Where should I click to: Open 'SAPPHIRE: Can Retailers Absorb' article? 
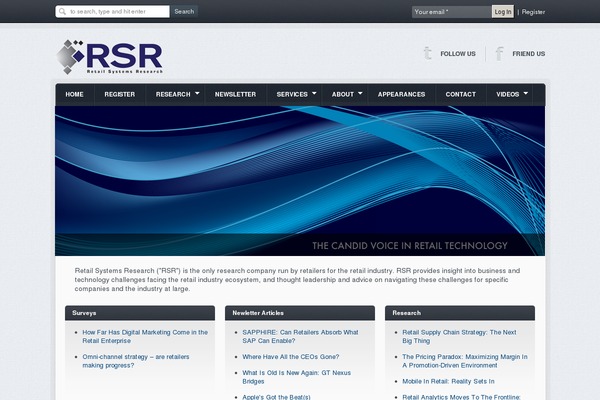tap(300, 336)
